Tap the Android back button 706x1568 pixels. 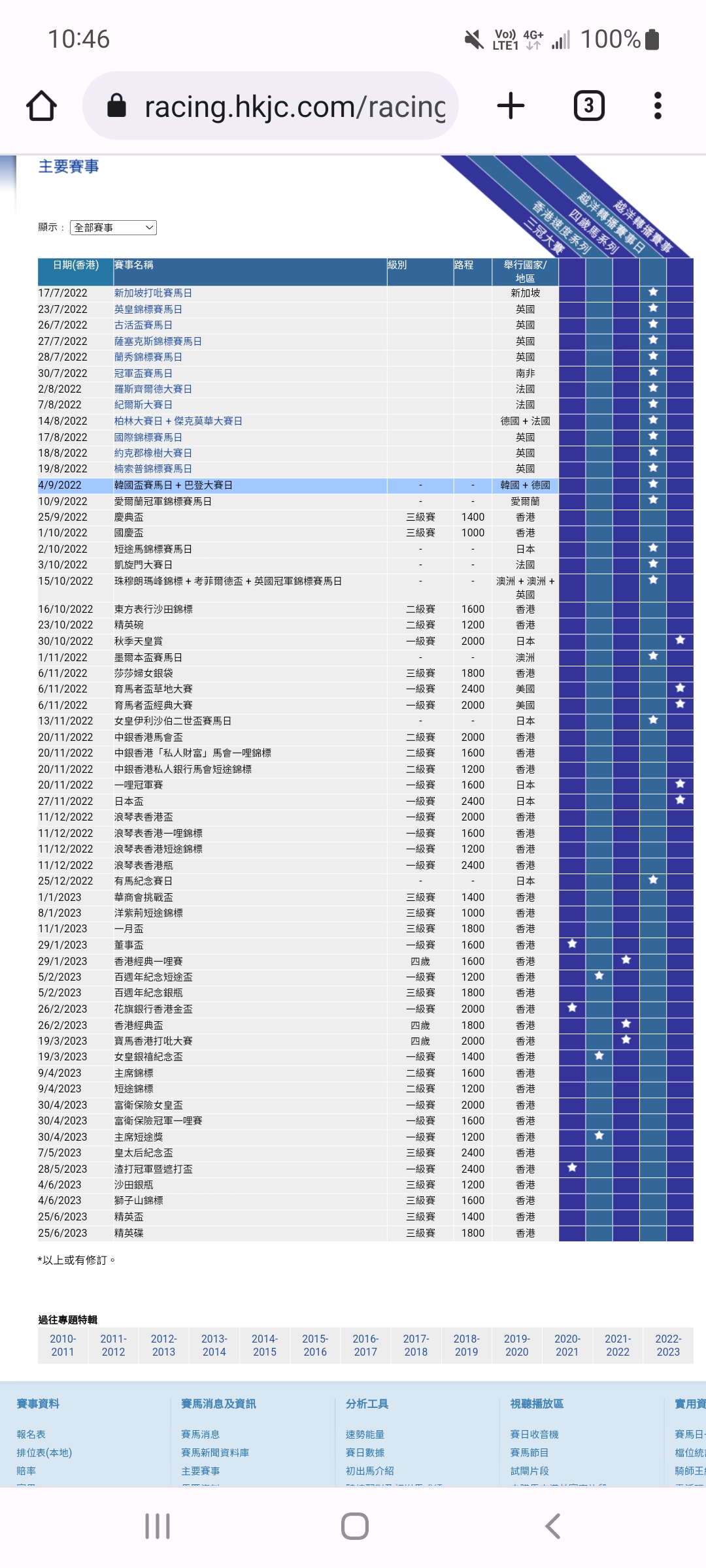553,1526
